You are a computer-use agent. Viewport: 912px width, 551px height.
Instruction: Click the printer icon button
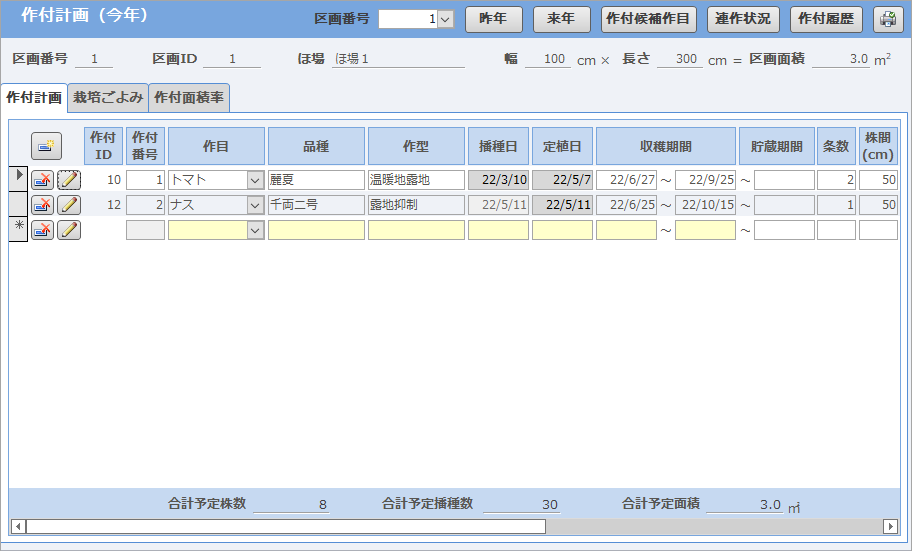tap(888, 19)
